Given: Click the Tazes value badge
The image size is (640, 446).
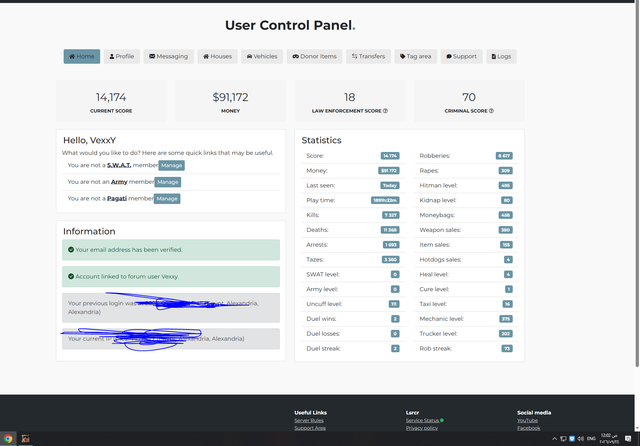Looking at the screenshot, I should tap(391, 260).
